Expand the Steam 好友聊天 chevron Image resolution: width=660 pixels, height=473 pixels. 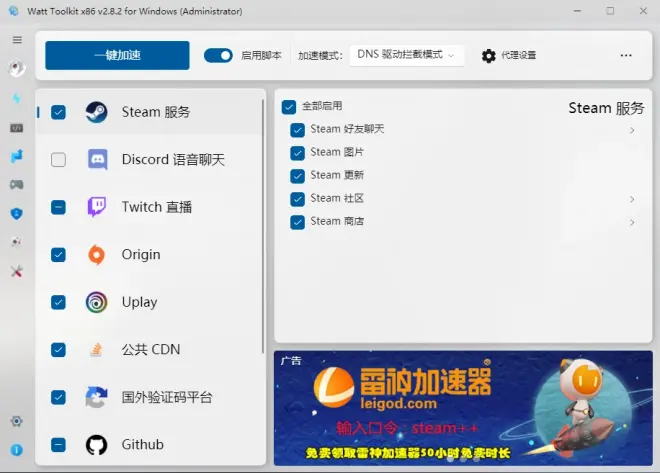(632, 130)
